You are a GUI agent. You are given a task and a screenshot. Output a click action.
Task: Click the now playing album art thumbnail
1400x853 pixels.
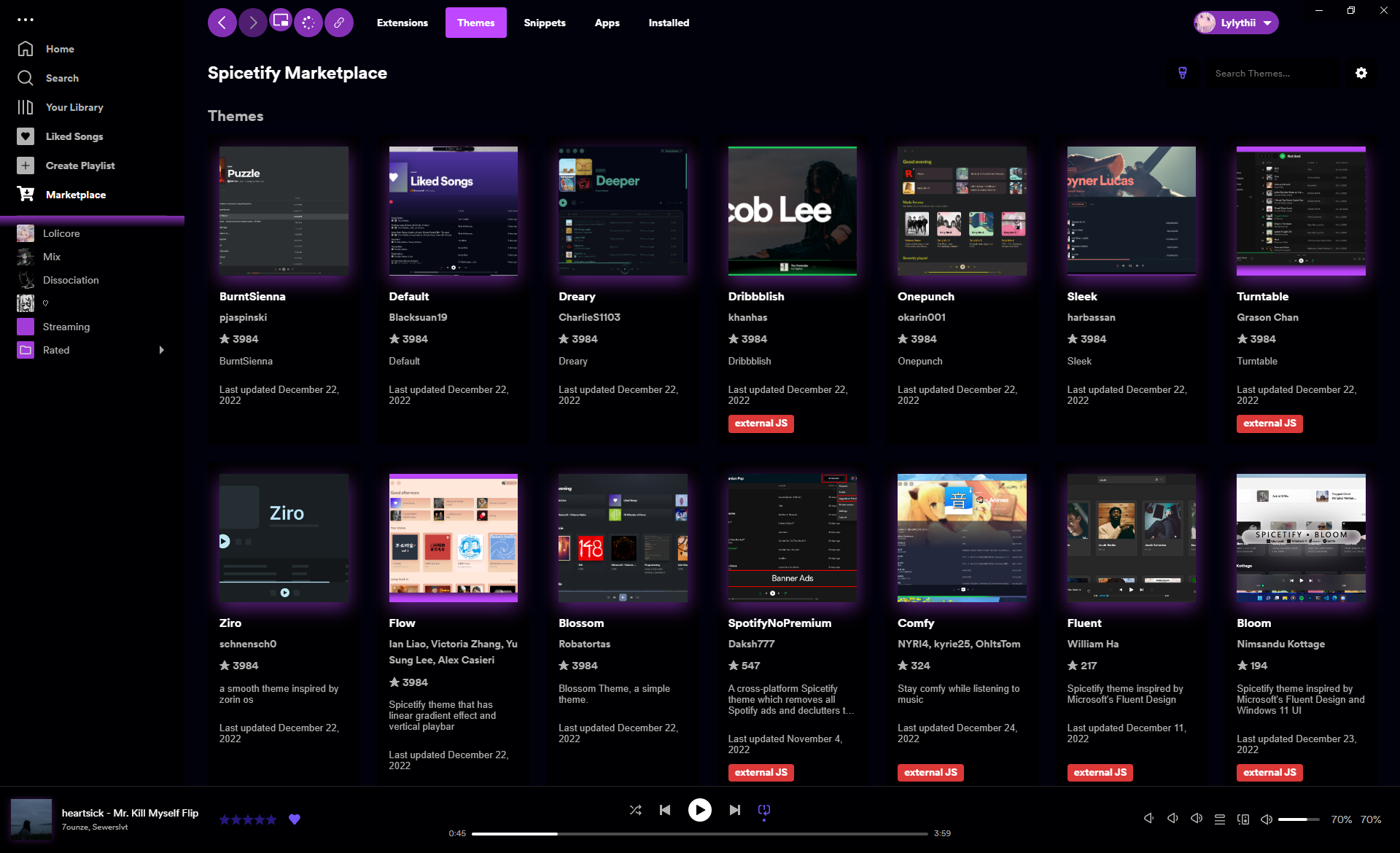pyautogui.click(x=31, y=819)
